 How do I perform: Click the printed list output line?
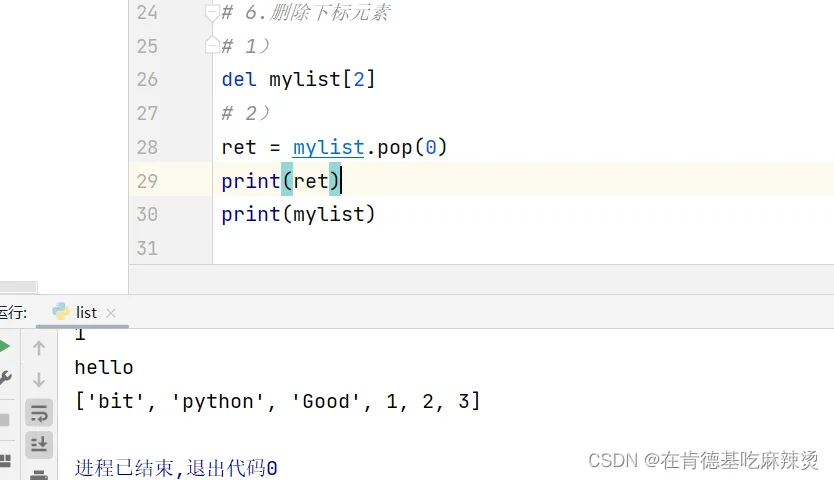pyautogui.click(x=278, y=402)
